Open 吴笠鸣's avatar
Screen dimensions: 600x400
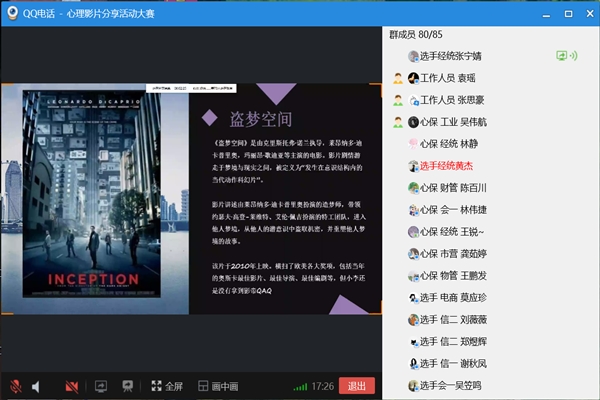click(413, 385)
